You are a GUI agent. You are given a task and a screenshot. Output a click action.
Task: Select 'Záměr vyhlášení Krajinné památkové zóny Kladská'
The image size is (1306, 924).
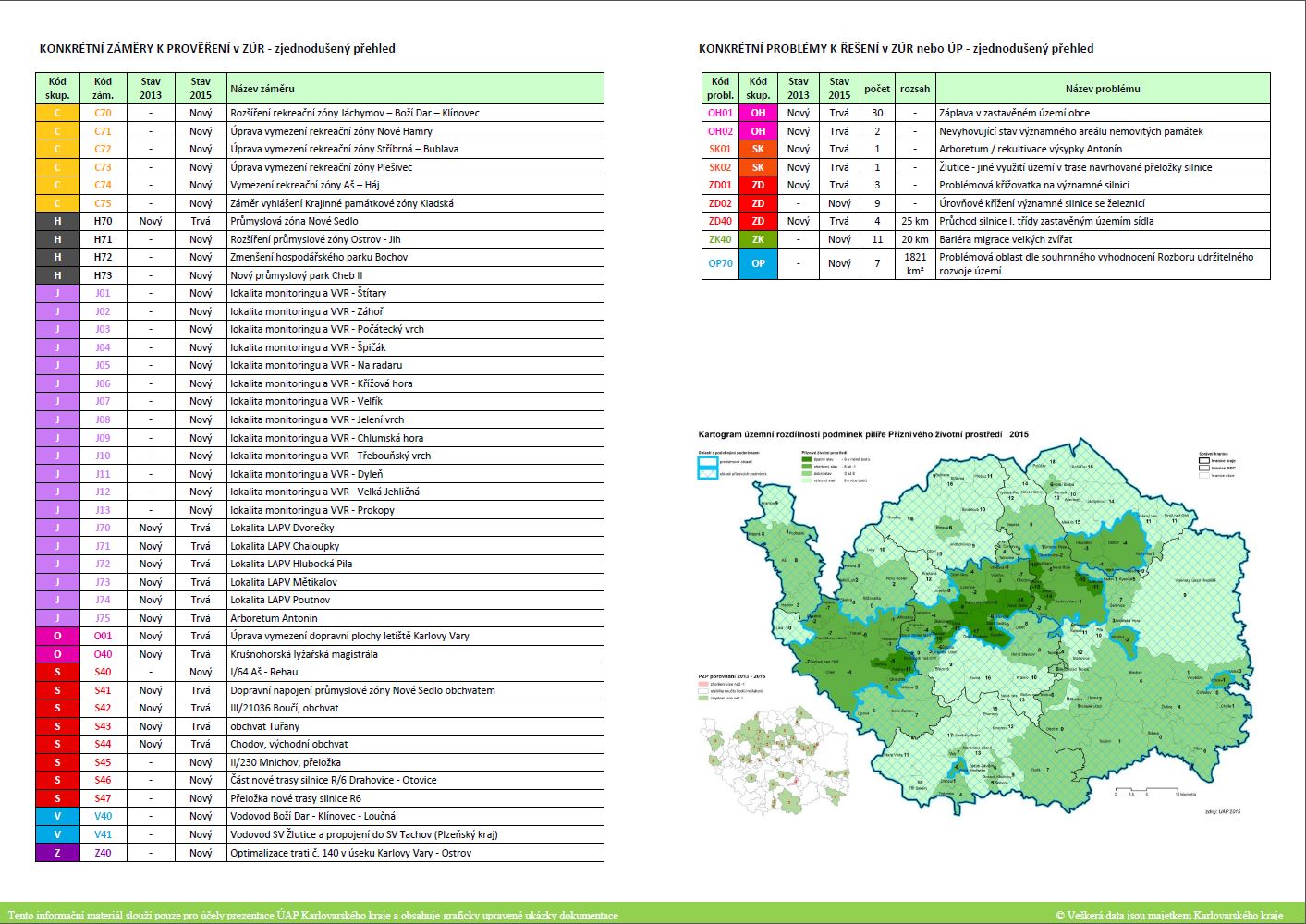[342, 203]
